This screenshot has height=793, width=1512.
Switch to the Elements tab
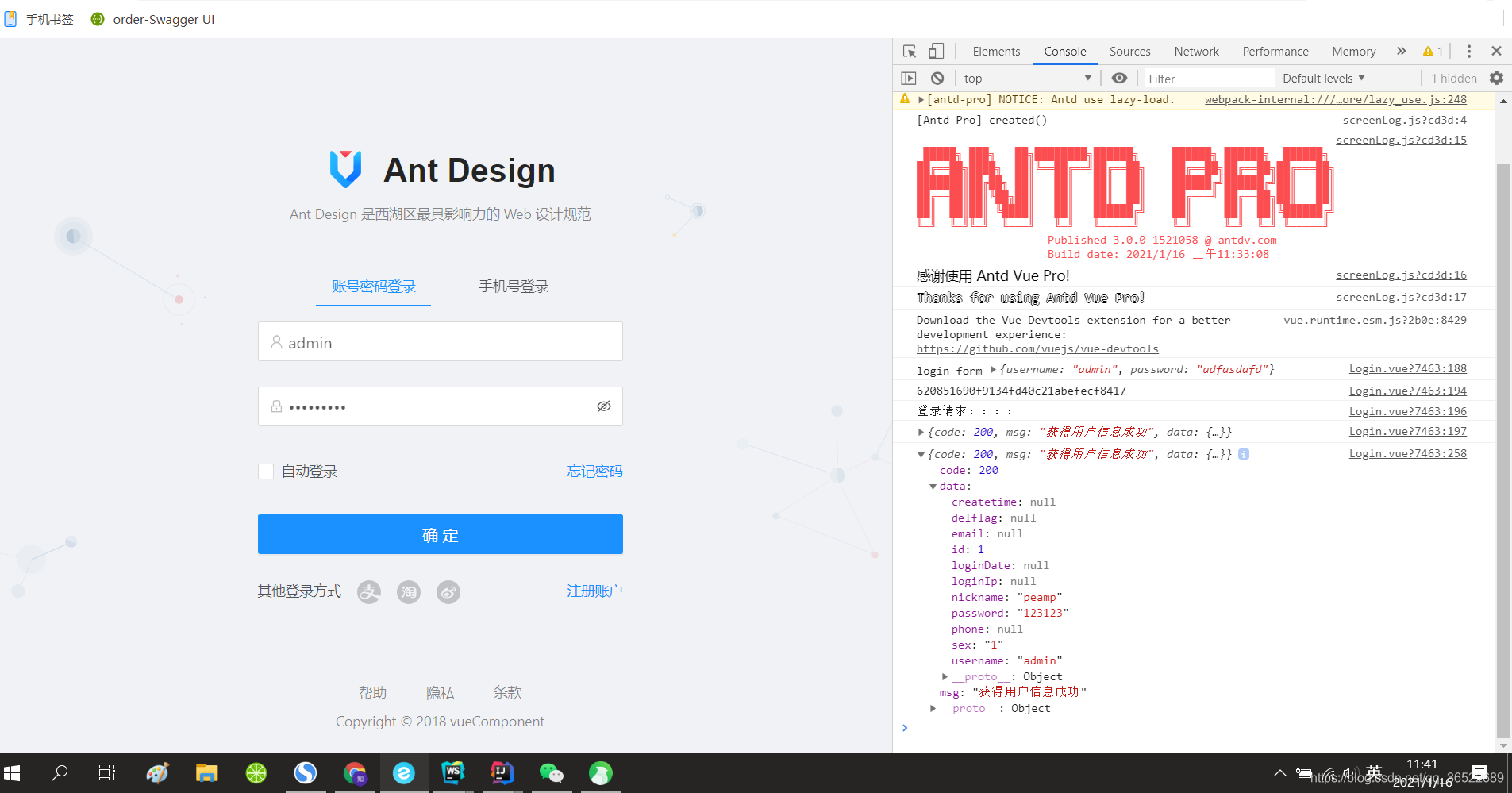[997, 52]
